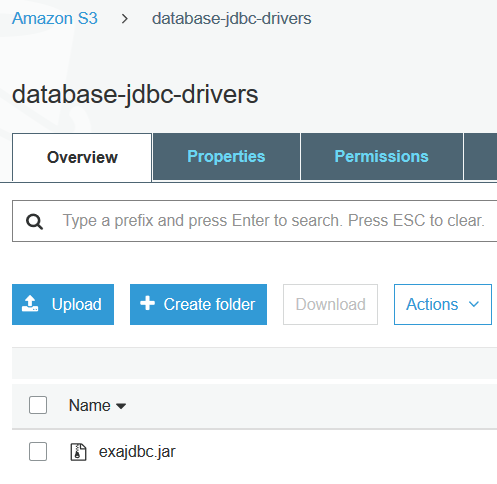Click the exajdbc.jar archive file icon
497x484 pixels.
pos(78,452)
